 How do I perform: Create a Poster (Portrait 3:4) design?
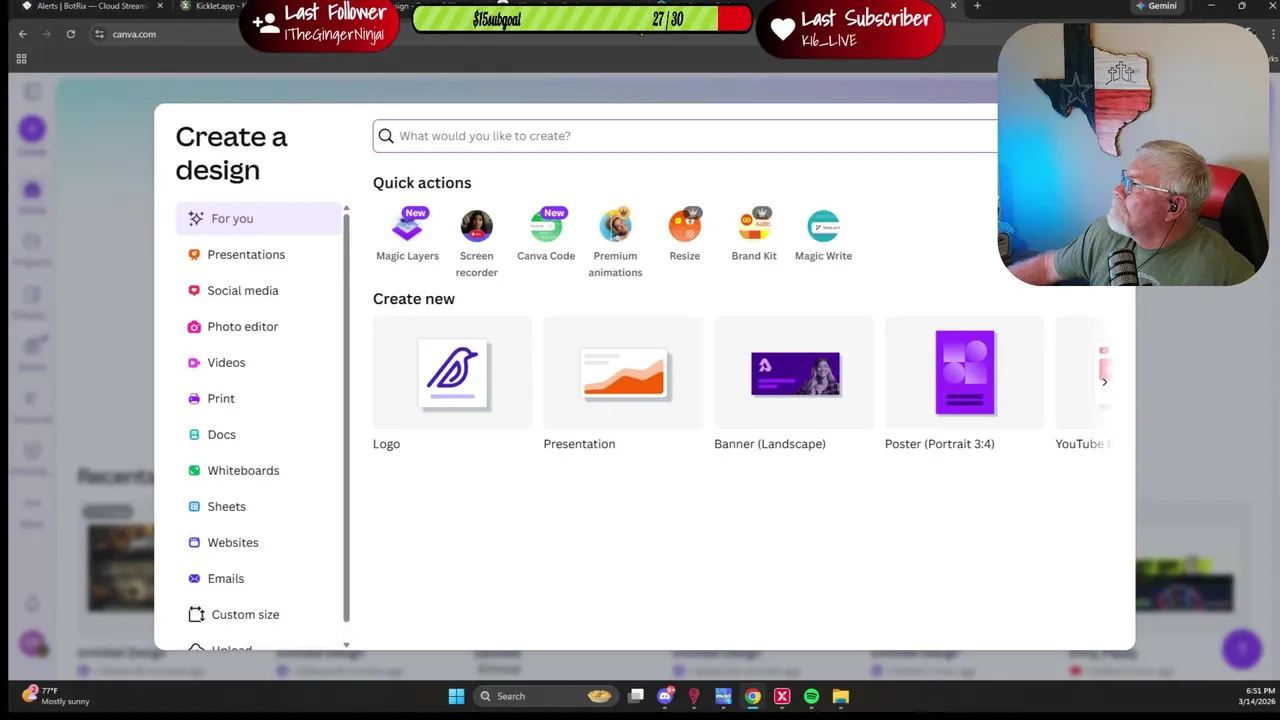click(x=964, y=384)
